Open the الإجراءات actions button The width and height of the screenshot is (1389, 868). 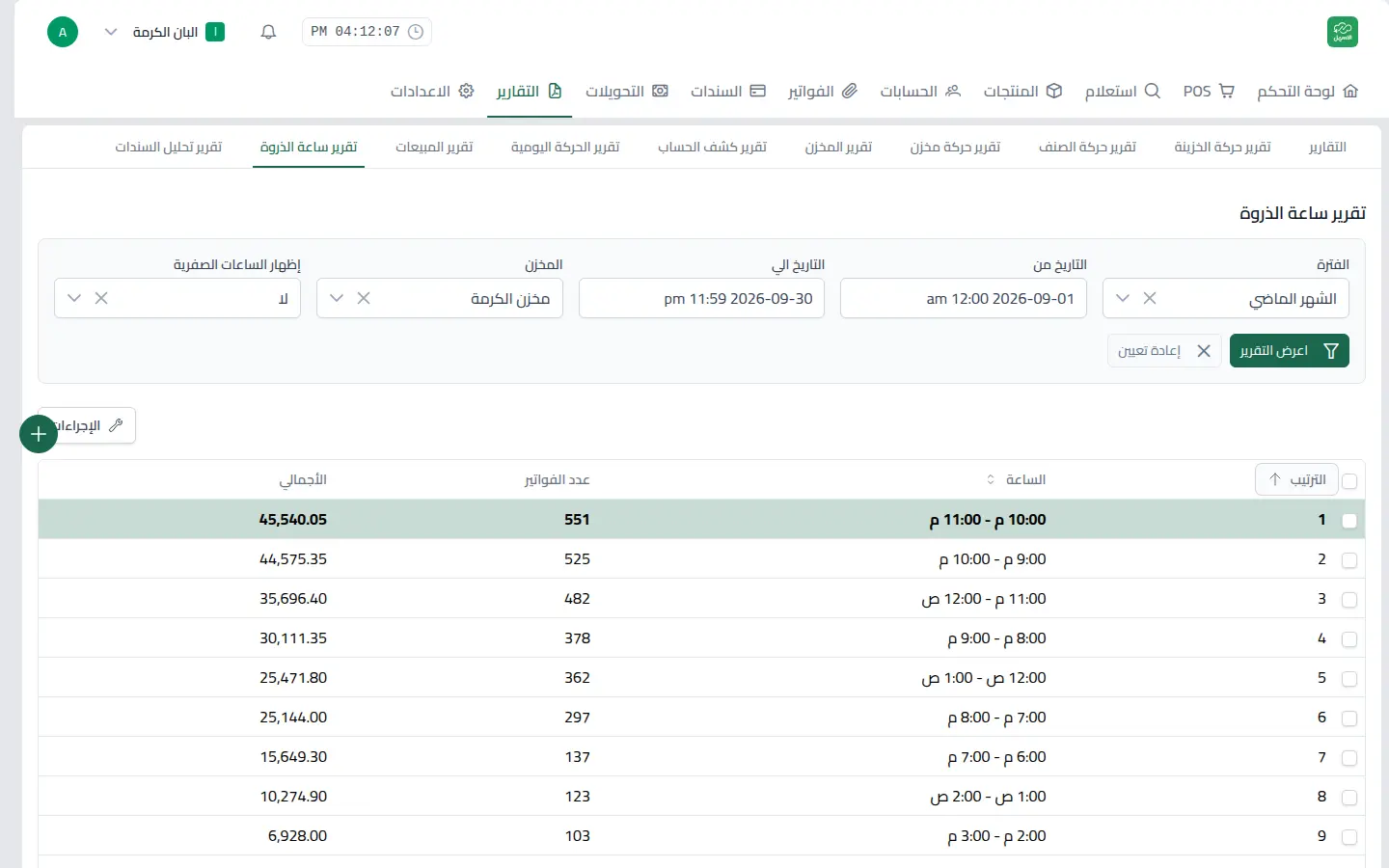(x=87, y=425)
